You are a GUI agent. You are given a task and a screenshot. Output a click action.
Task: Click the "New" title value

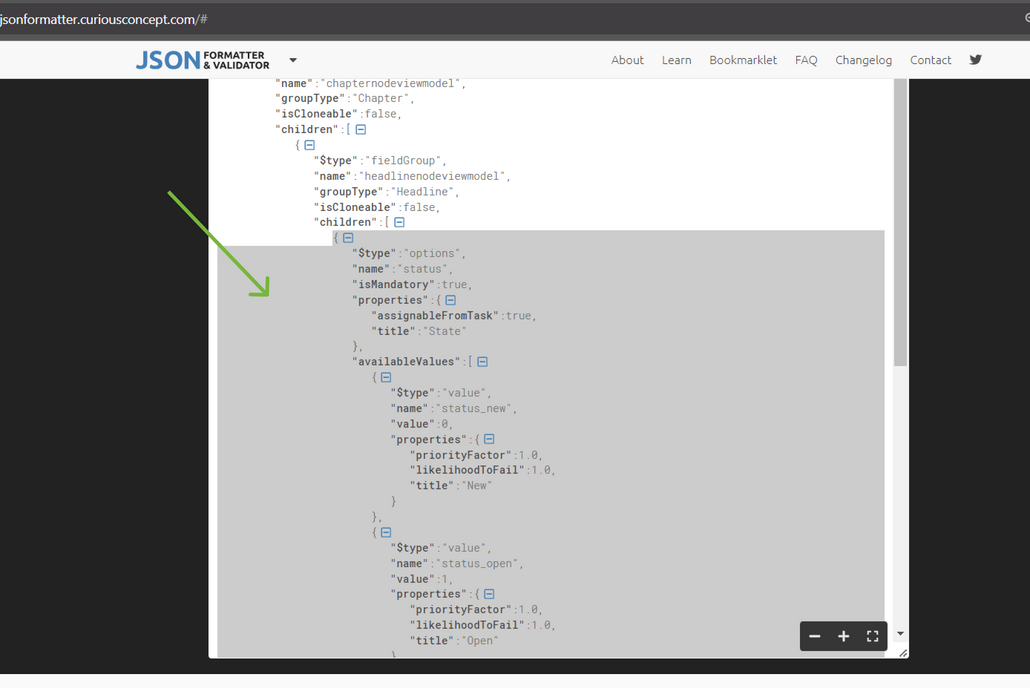pyautogui.click(x=476, y=486)
